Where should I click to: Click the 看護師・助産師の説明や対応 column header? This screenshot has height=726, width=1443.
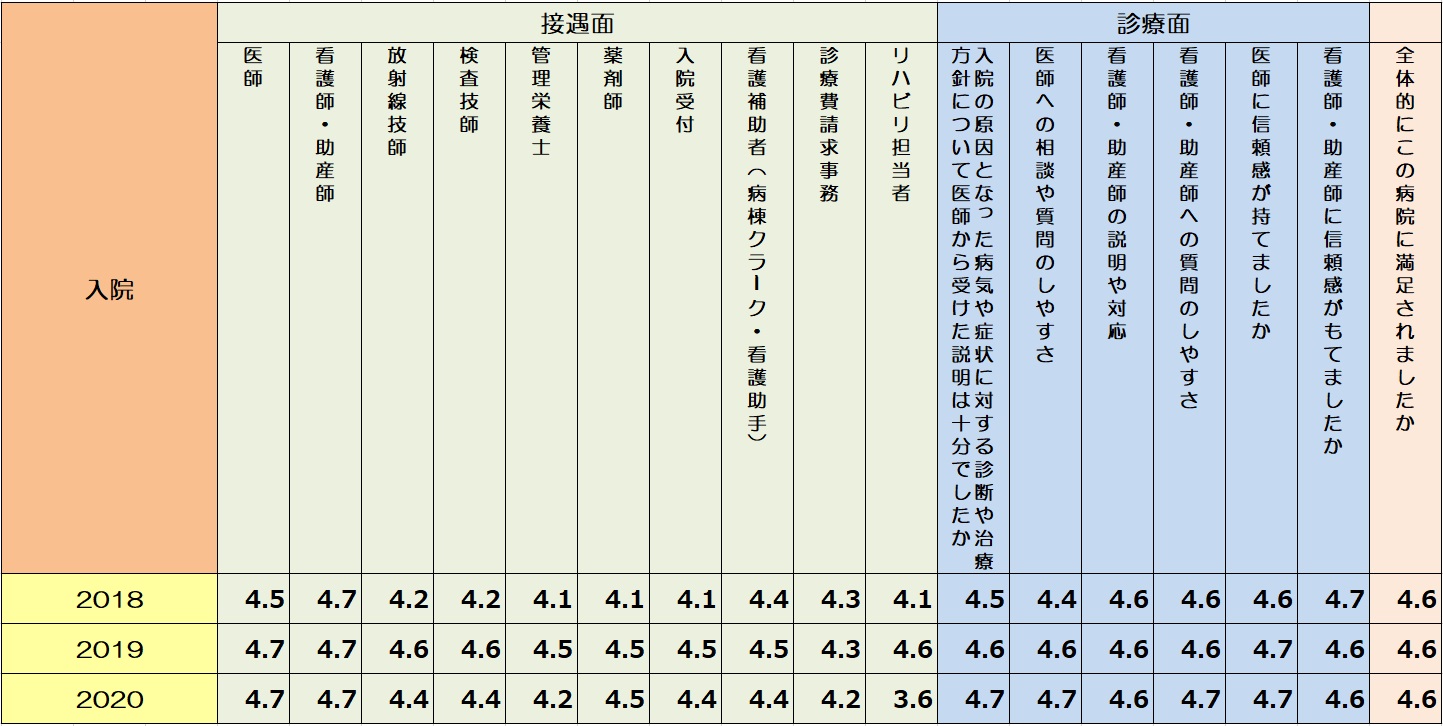1118,308
